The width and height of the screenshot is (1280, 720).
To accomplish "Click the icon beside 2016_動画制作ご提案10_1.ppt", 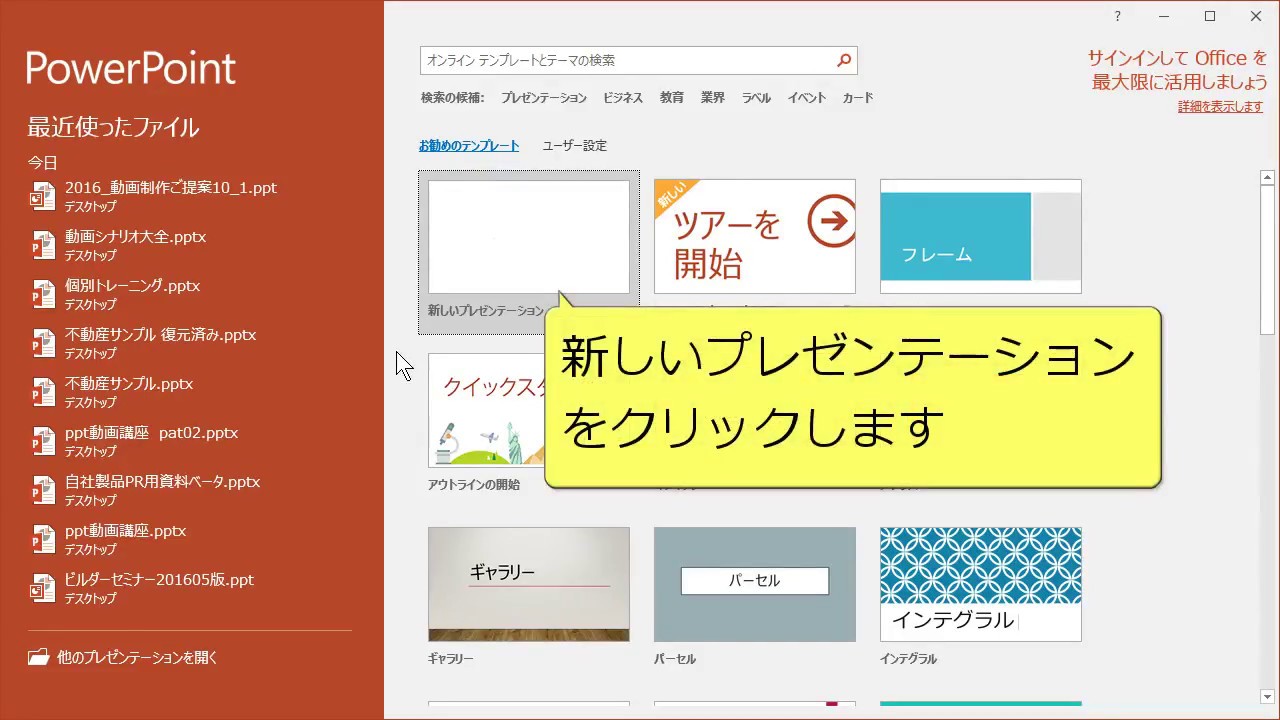I will click(x=42, y=196).
